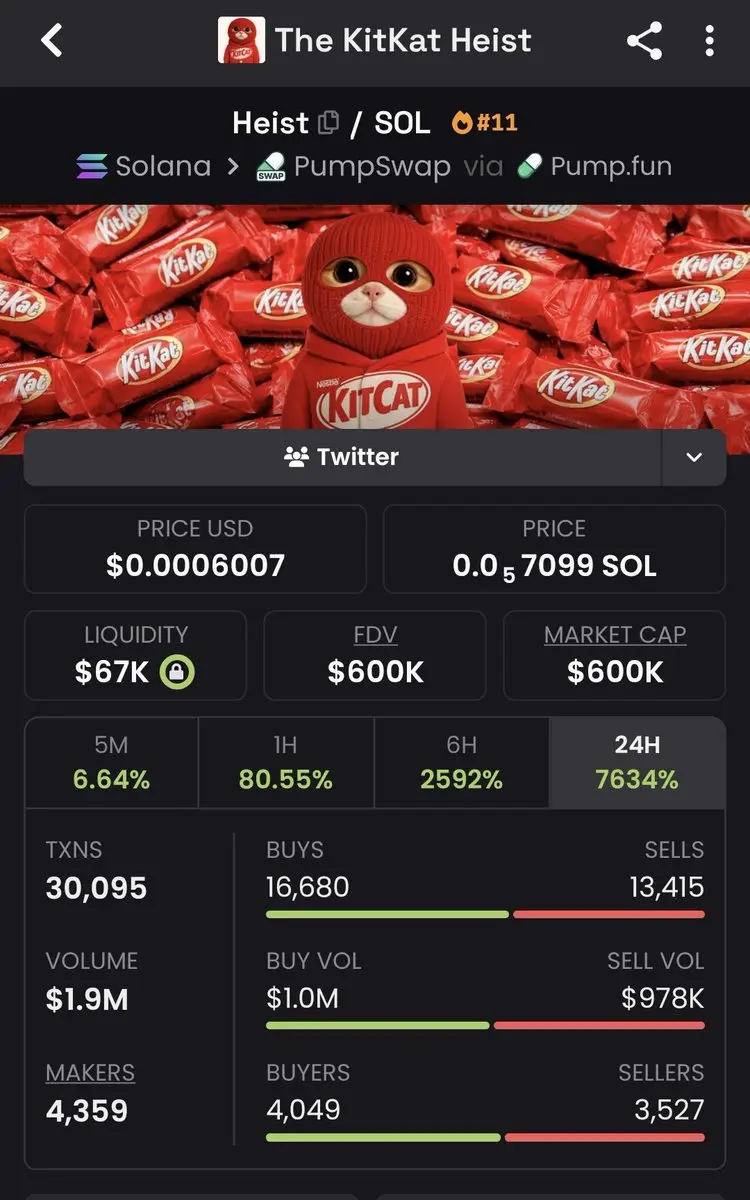
Task: Tap the underlined MAKERS label
Action: 90,1073
